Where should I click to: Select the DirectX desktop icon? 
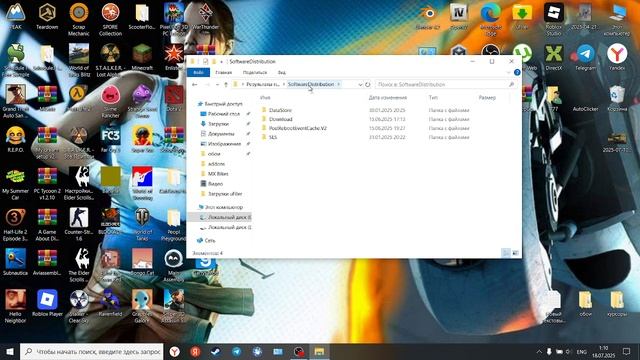click(x=553, y=58)
